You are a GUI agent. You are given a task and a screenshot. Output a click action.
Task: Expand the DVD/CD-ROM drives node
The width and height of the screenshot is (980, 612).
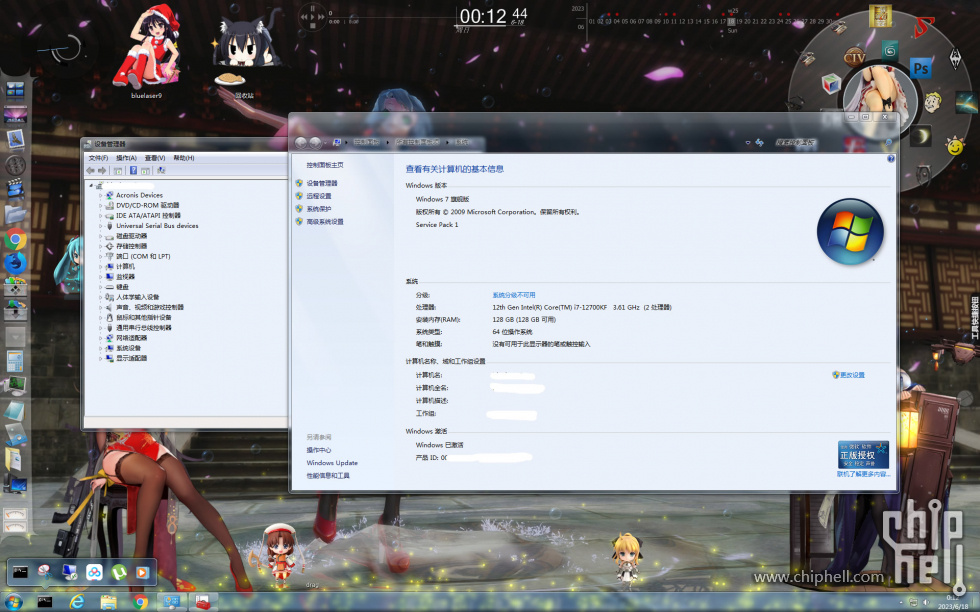[x=100, y=205]
